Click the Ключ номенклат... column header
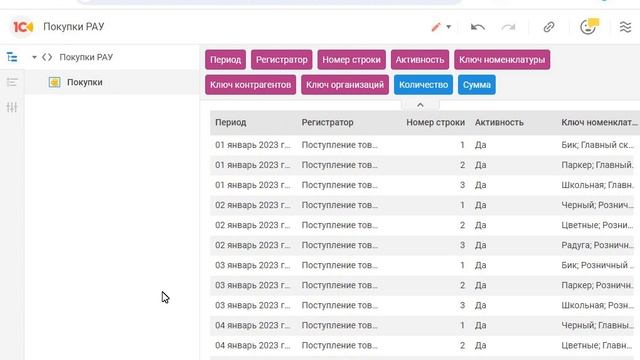The image size is (640, 360). (599, 122)
